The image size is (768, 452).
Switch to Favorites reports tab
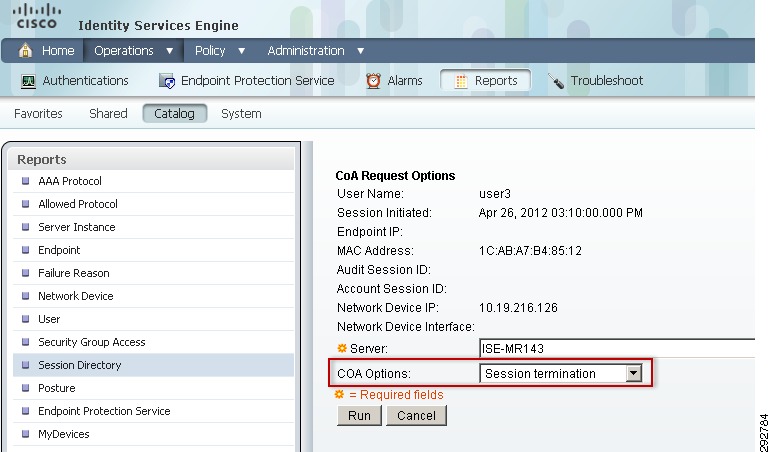click(38, 114)
